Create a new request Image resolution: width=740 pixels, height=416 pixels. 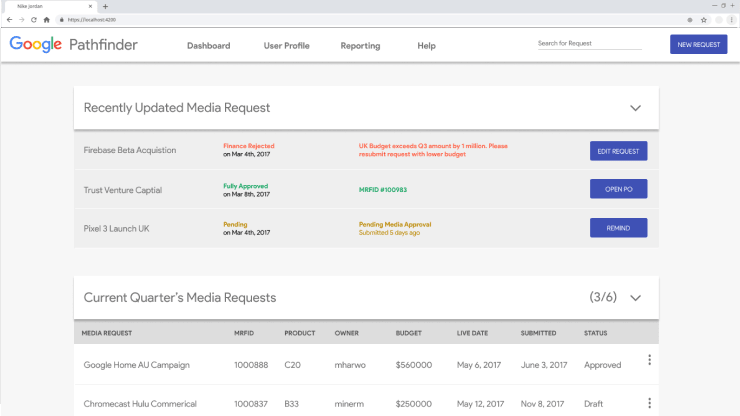pyautogui.click(x=698, y=44)
